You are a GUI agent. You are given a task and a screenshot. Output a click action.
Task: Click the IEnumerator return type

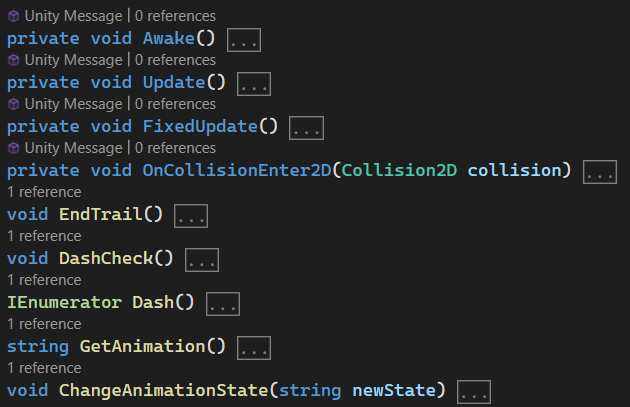pos(64,302)
